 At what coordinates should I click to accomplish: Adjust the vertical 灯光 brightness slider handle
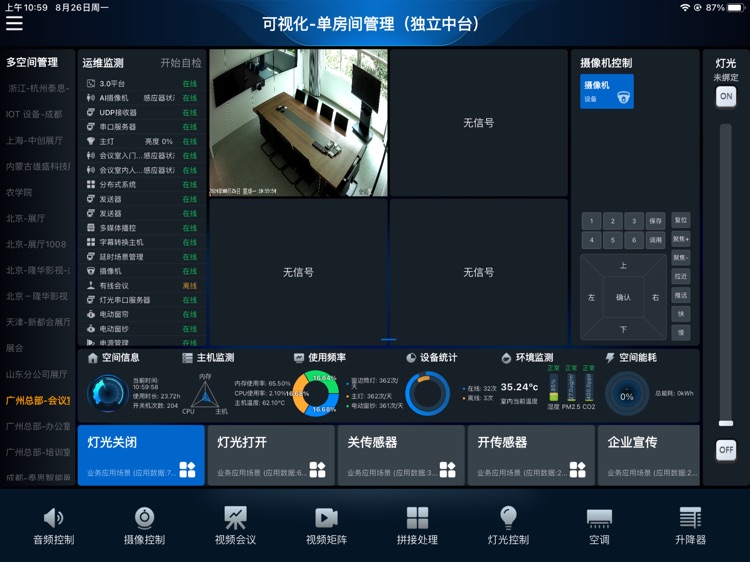click(726, 423)
